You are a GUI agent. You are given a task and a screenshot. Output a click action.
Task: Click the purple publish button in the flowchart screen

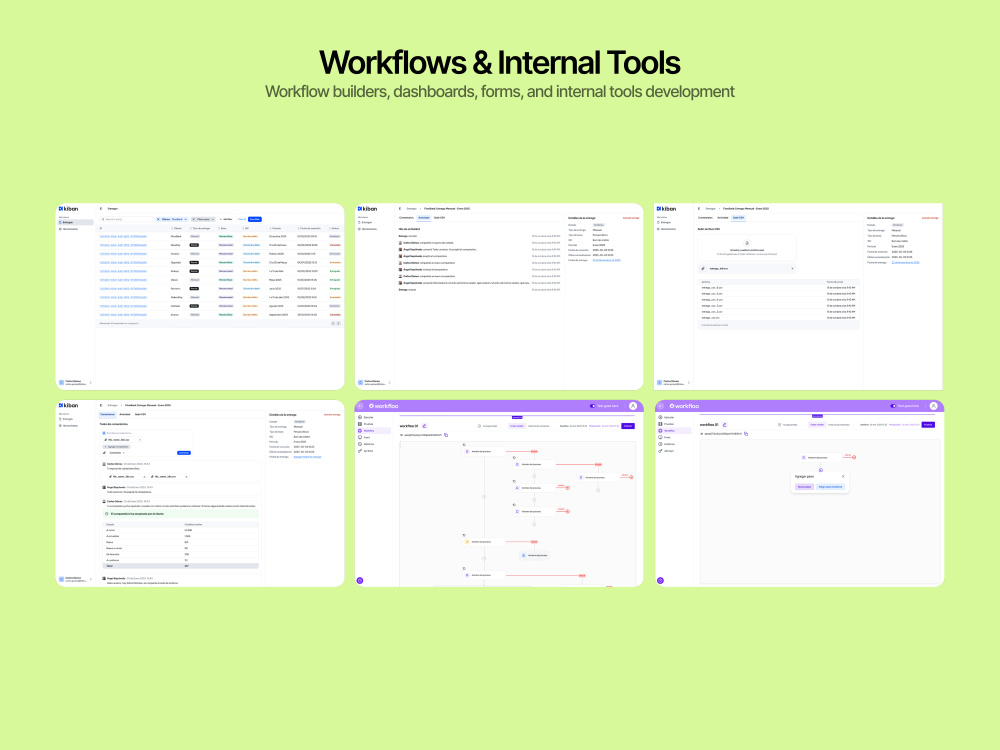pos(628,426)
